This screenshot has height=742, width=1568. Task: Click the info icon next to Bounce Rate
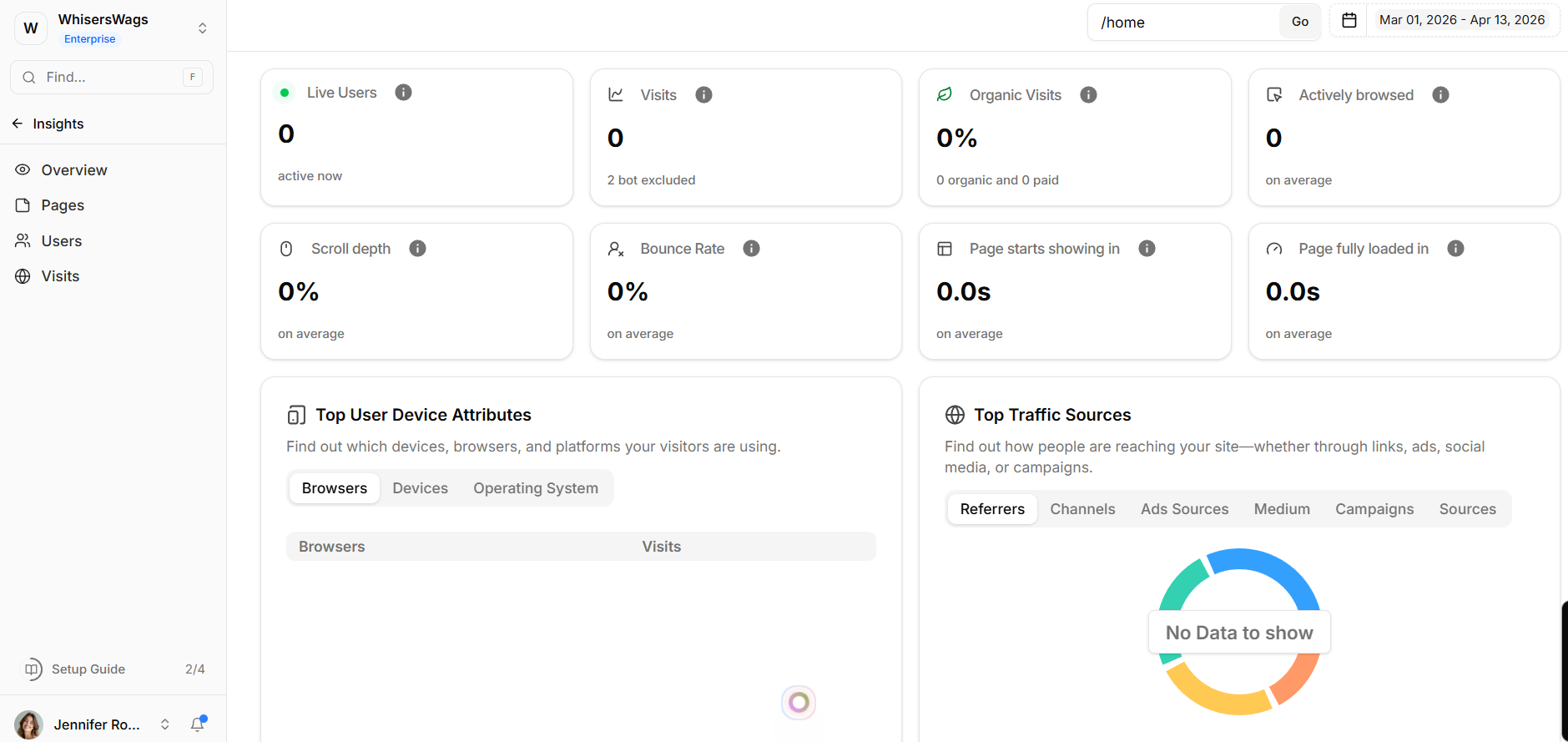coord(751,249)
